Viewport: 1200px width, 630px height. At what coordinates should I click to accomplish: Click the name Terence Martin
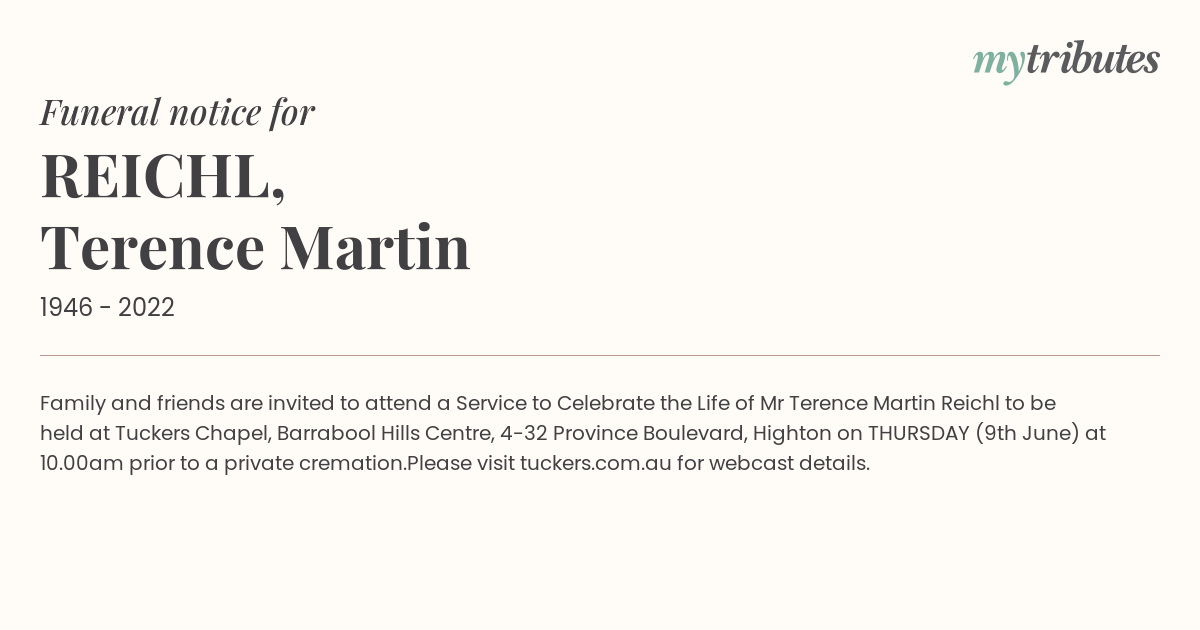(255, 248)
